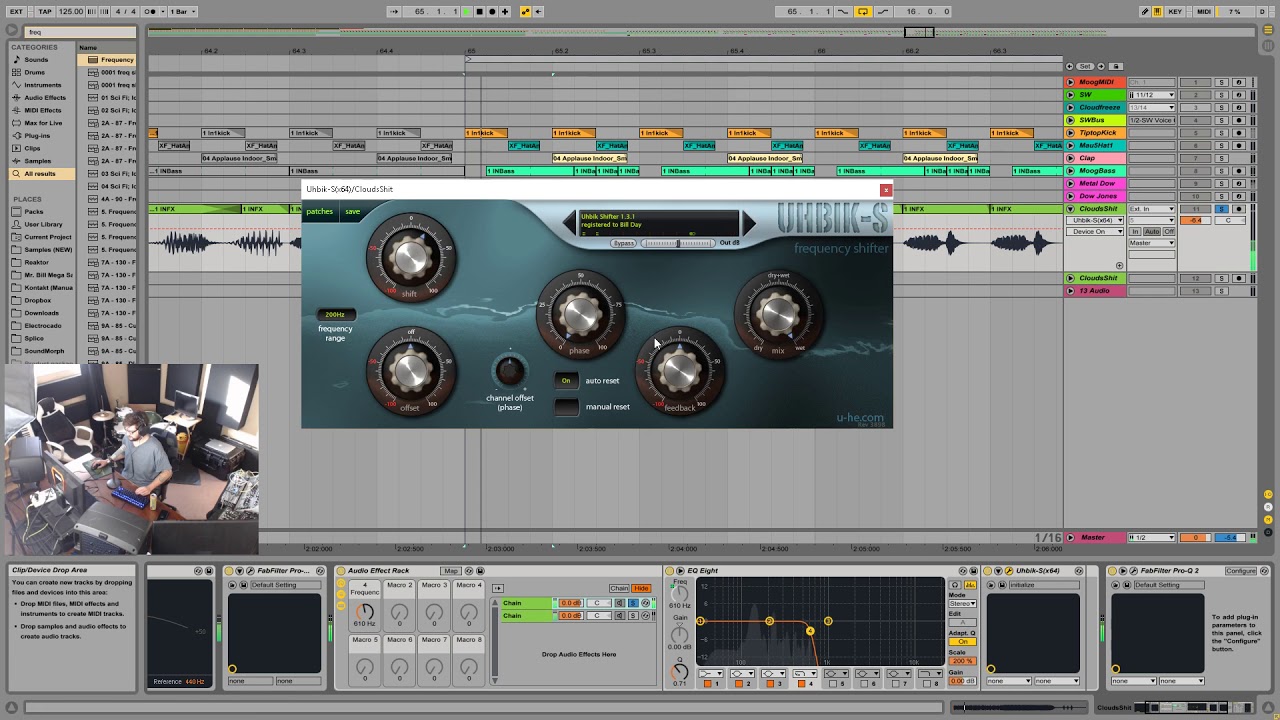
Task: Open the Ext. In input type dropdown
Action: coord(1152,209)
